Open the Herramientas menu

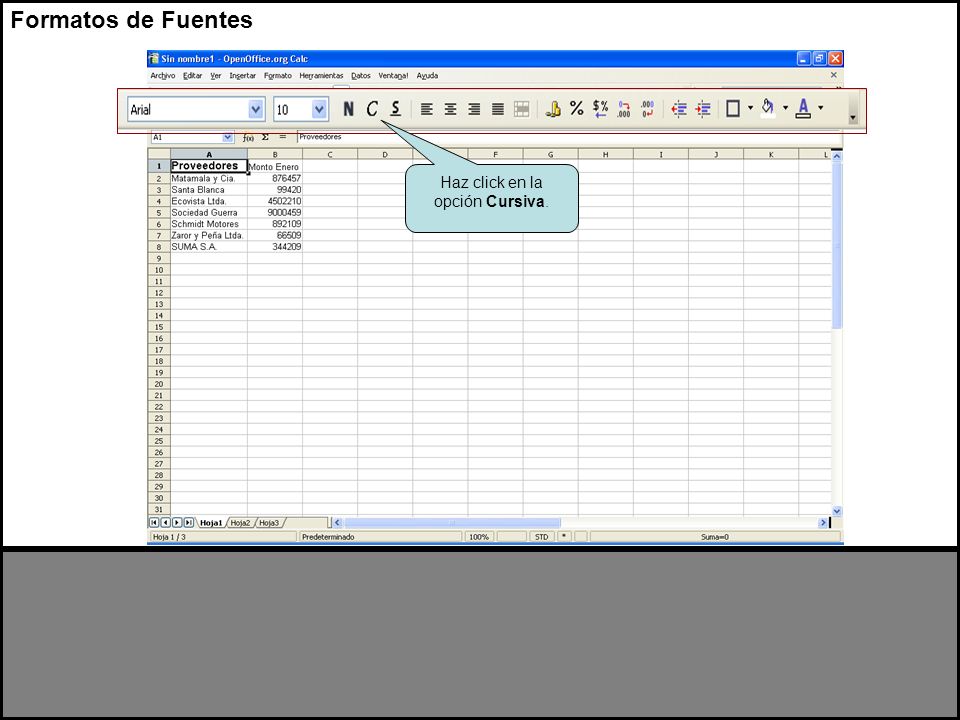(321, 76)
